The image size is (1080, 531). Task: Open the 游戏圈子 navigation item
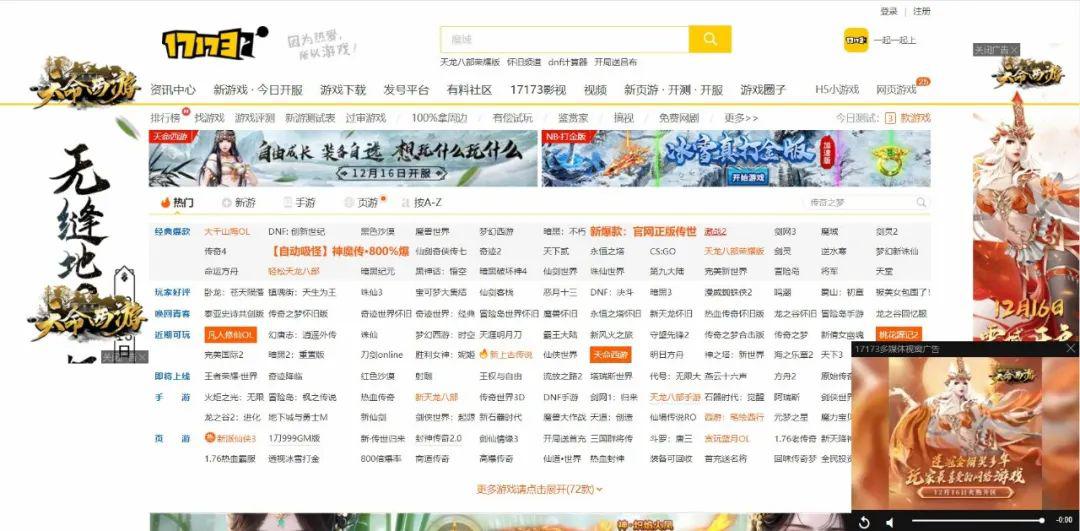[x=763, y=90]
